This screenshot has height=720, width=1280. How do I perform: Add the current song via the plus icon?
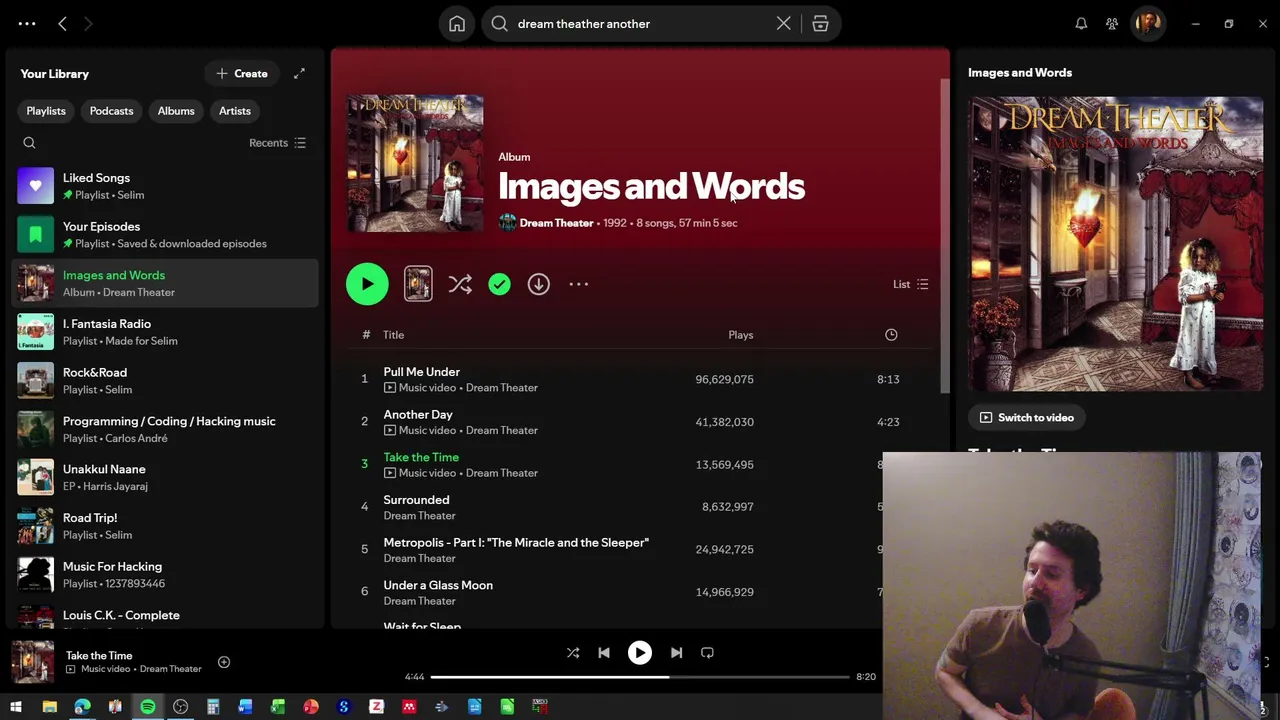[224, 662]
